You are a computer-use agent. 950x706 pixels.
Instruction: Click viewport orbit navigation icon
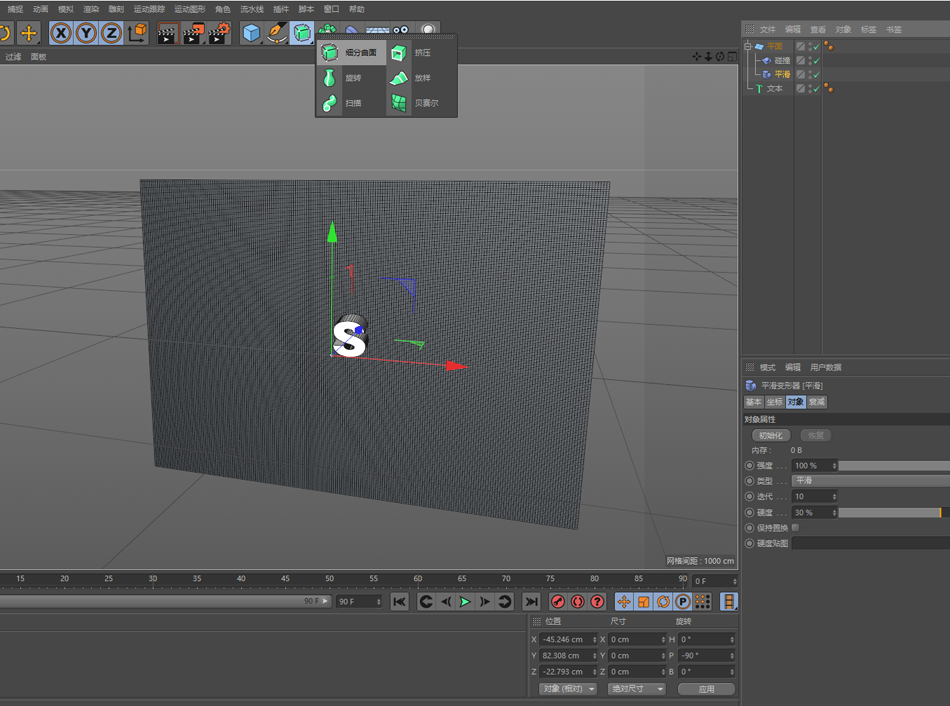coord(720,56)
